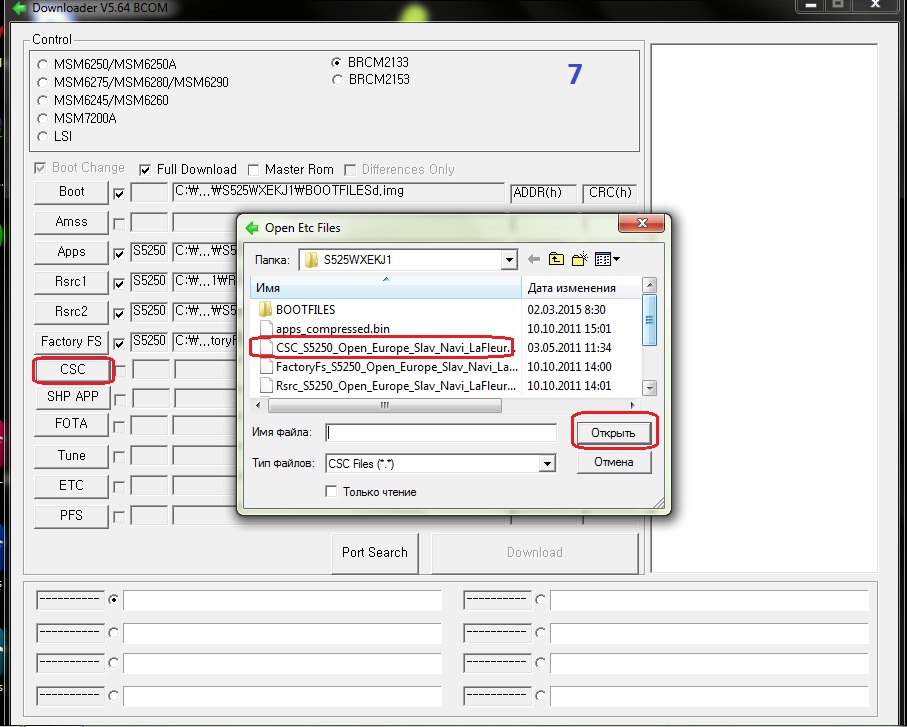Select Rsrc_S5250_Open_Europe_Slav_Navi_LaFleur file

click(x=387, y=386)
